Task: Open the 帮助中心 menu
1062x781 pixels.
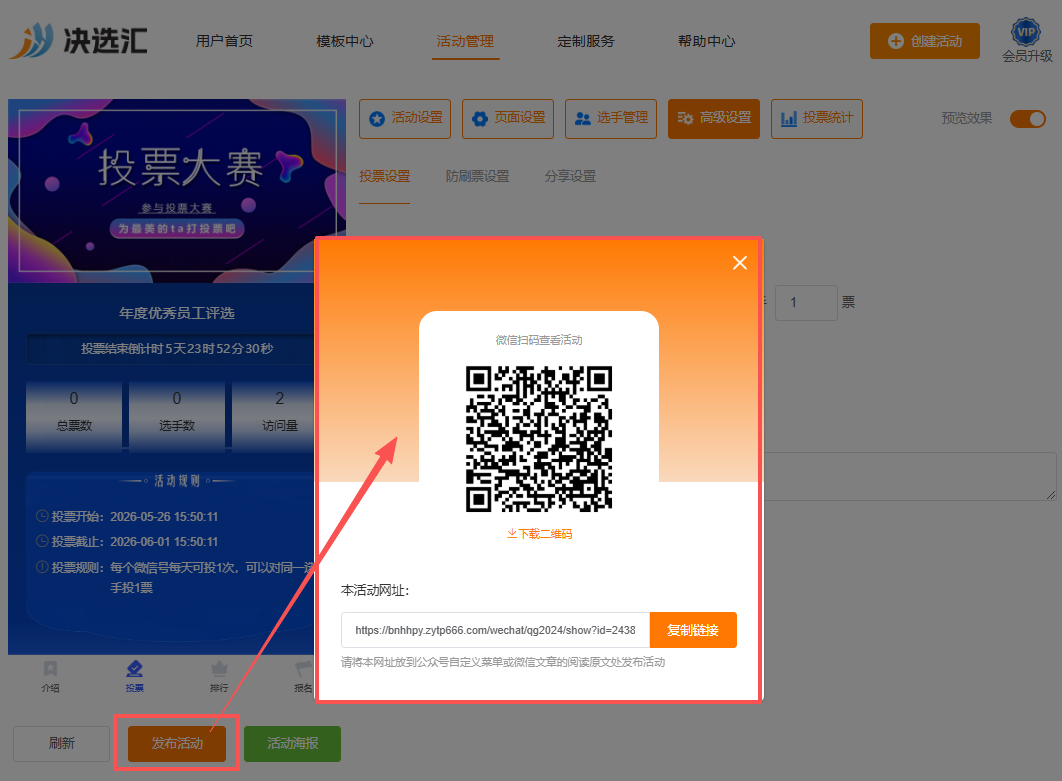Action: tap(706, 41)
